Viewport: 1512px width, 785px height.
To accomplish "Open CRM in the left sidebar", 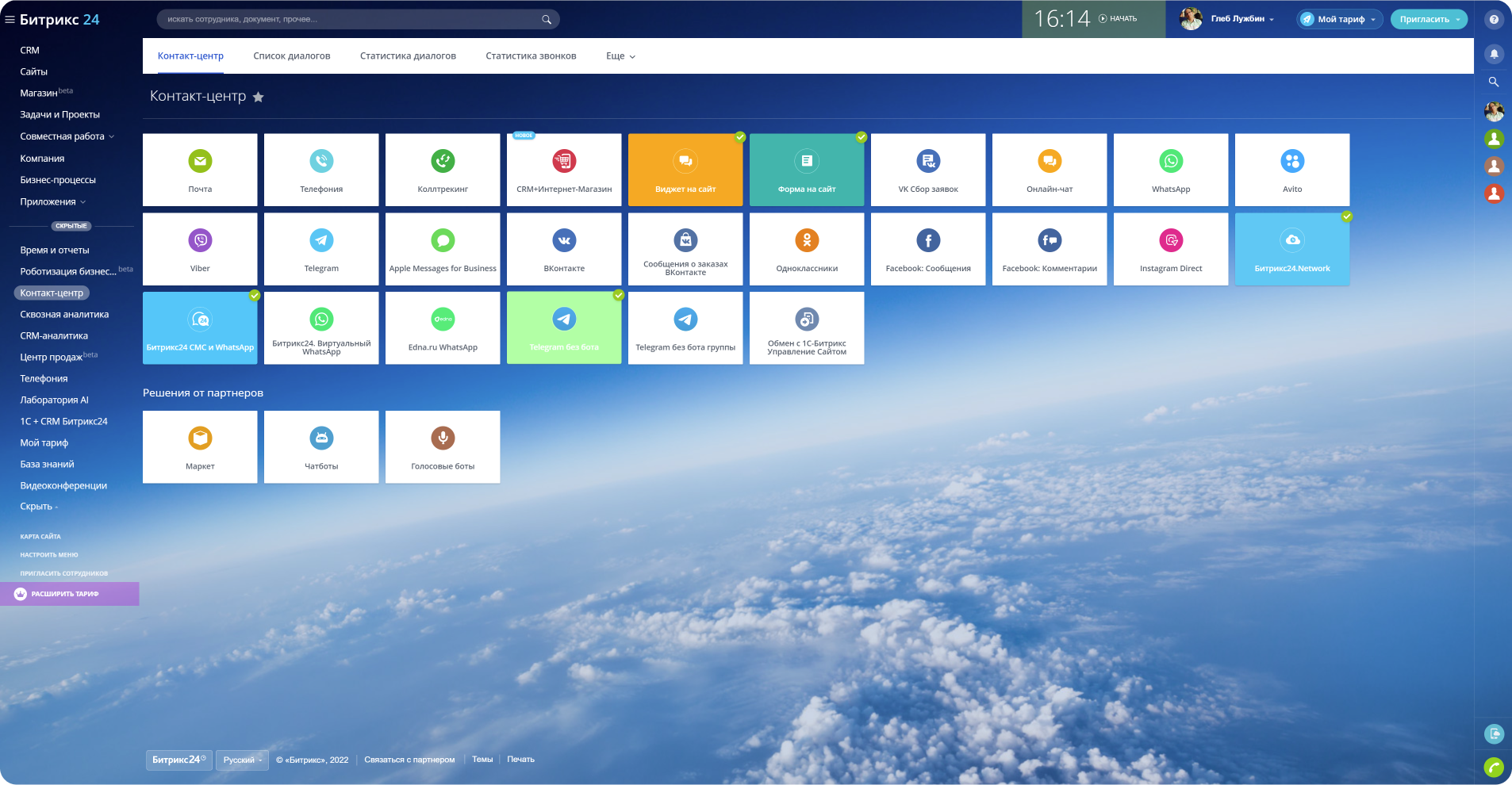I will pyautogui.click(x=29, y=50).
